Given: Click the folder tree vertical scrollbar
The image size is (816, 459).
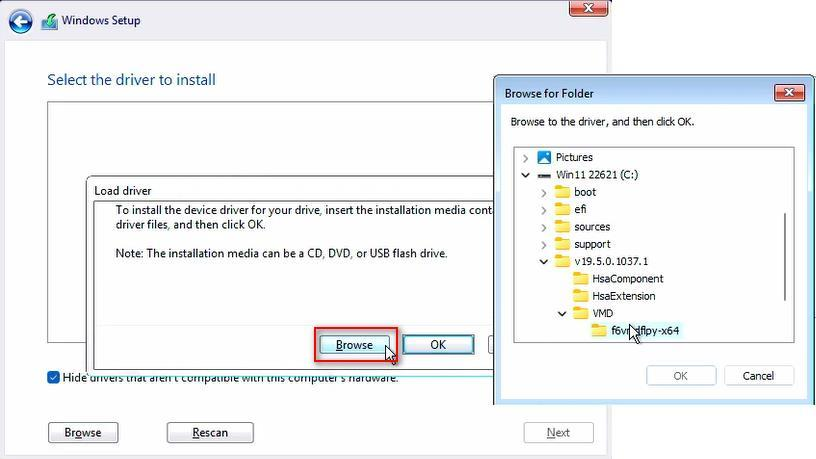Looking at the screenshot, I should point(785,256).
